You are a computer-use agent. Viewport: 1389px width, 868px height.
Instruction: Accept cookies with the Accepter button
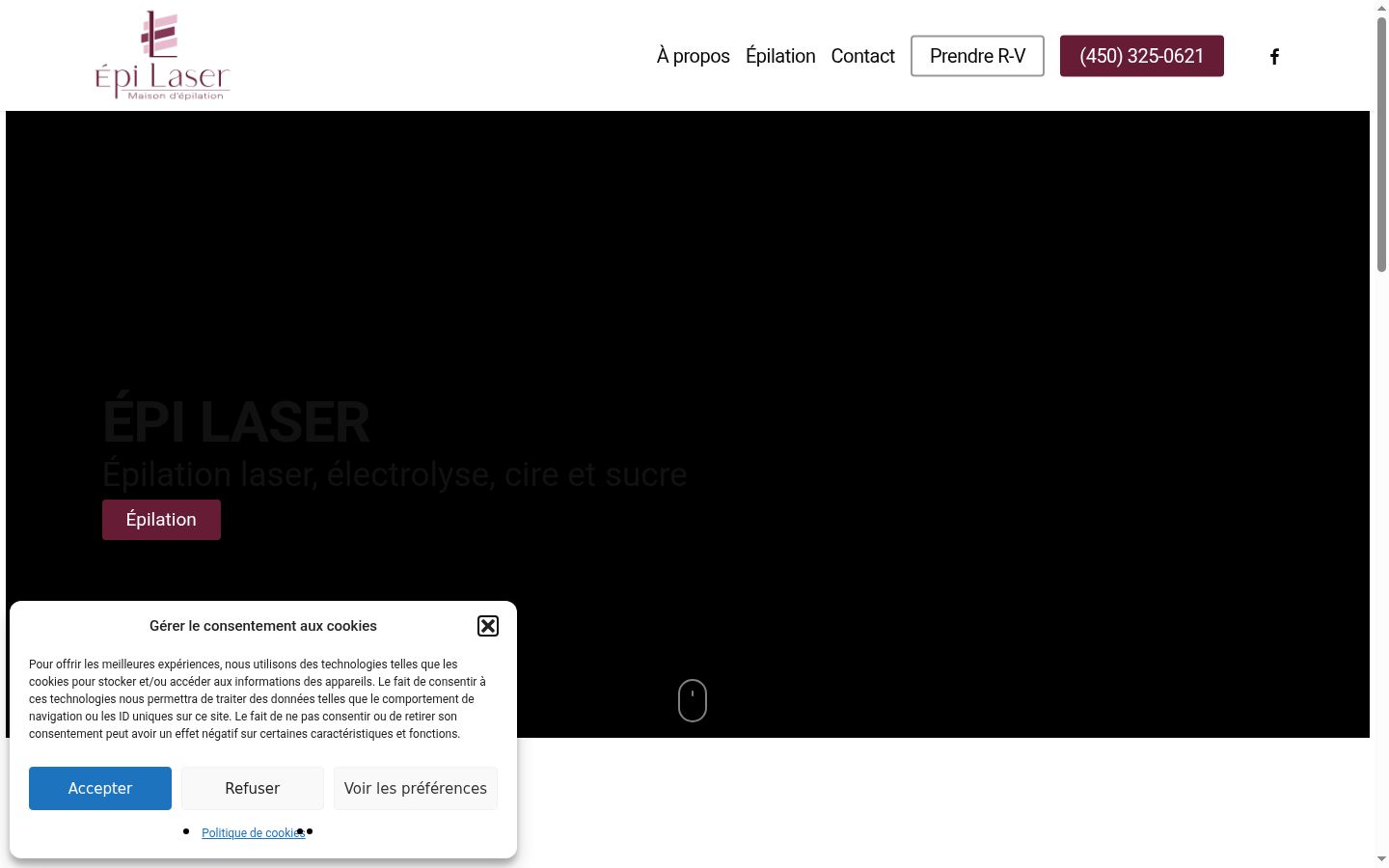point(100,788)
